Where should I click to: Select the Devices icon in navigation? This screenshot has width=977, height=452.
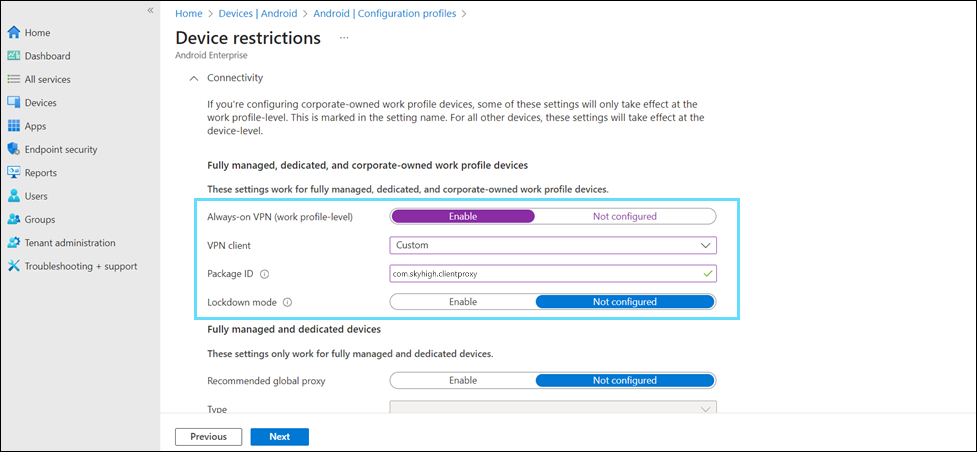click(x=14, y=103)
